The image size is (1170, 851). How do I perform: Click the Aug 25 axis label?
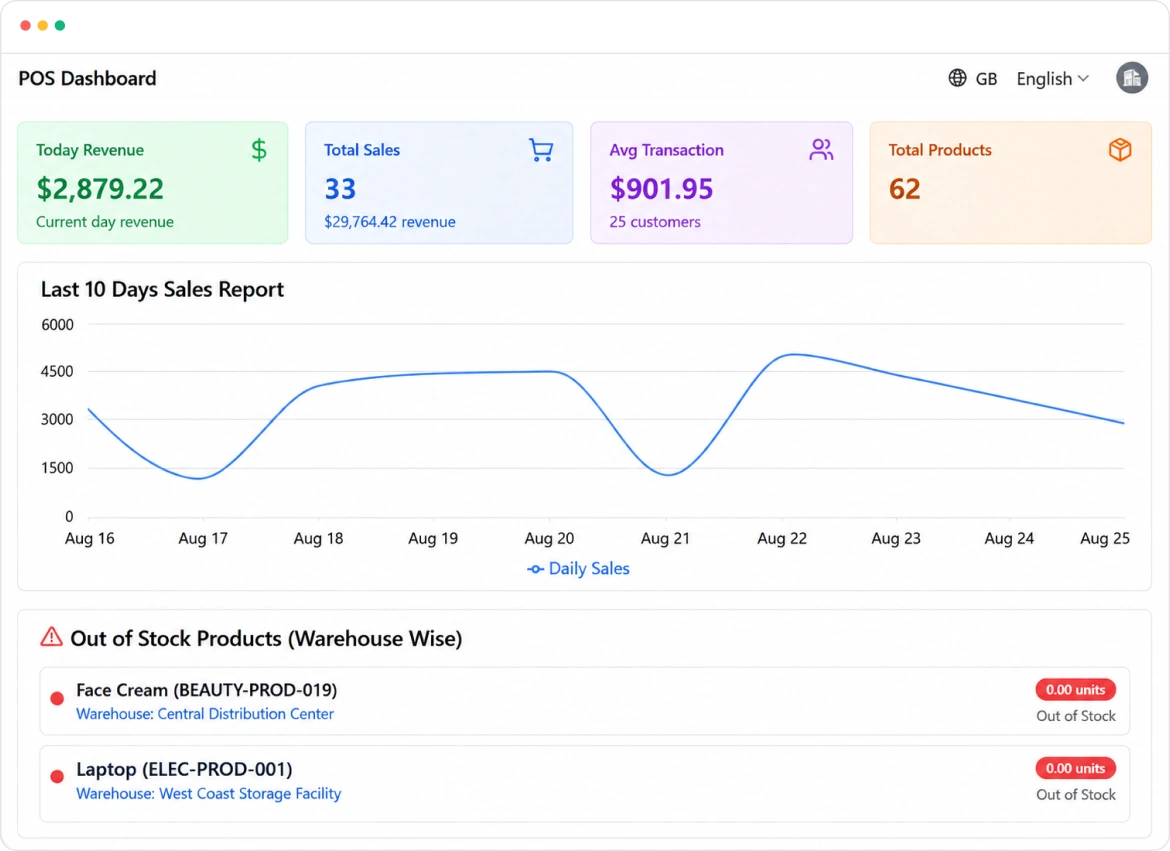(1105, 538)
